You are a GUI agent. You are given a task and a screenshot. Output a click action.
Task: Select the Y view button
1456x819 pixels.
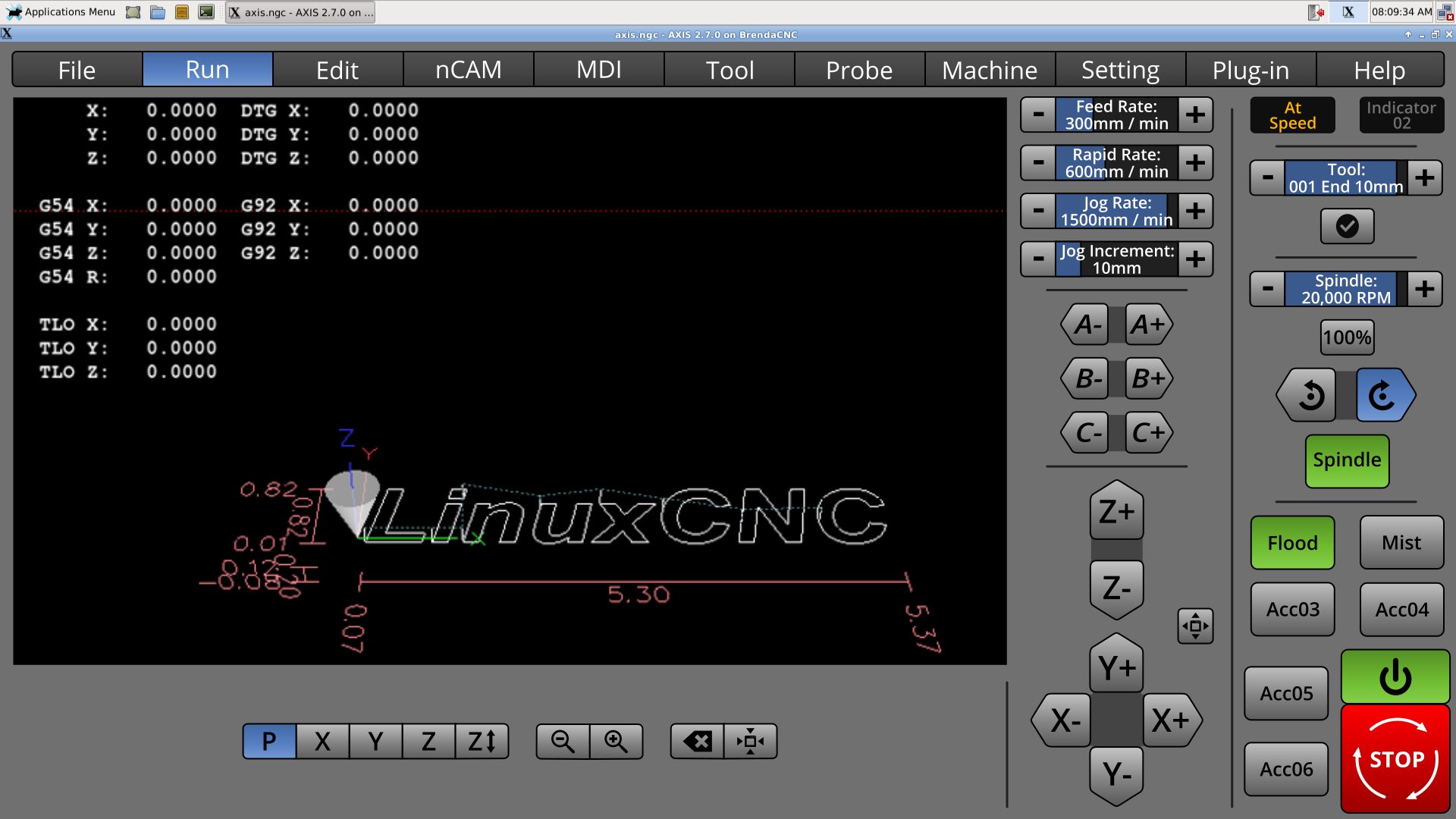click(x=375, y=742)
